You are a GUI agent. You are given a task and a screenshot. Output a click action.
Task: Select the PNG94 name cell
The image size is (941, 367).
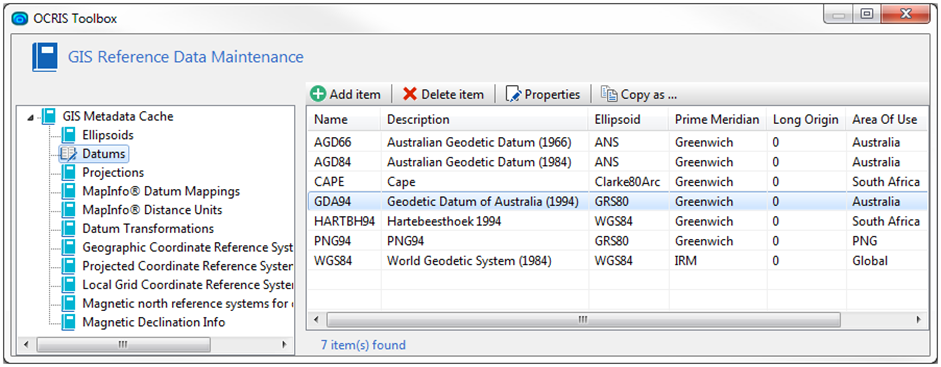[331, 241]
